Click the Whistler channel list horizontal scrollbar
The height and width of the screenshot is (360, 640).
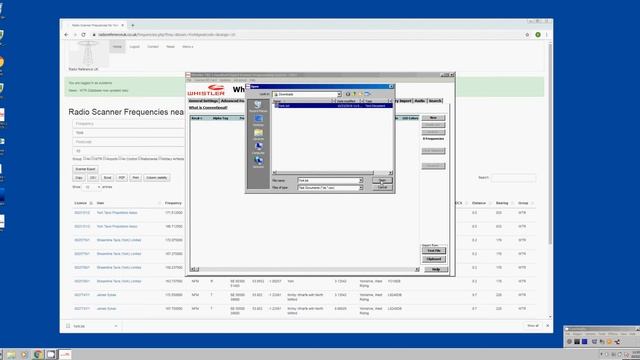pos(305,269)
